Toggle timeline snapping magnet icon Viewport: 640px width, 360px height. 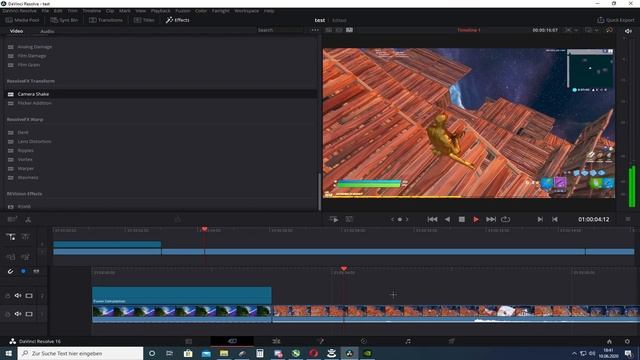10,271
